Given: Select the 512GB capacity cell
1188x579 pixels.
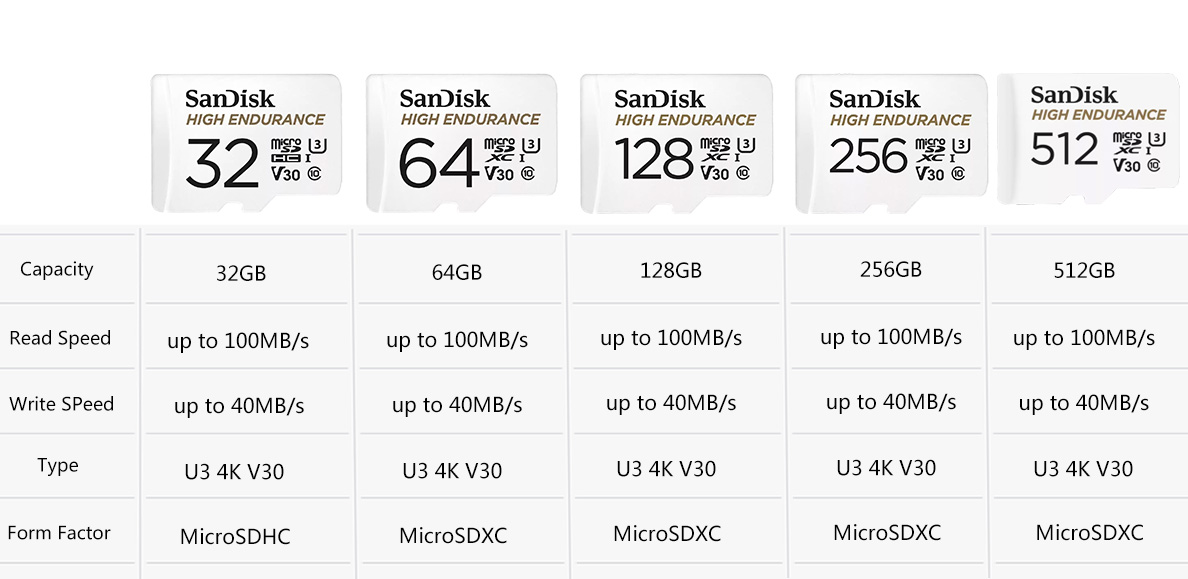Looking at the screenshot, I should 1084,271.
